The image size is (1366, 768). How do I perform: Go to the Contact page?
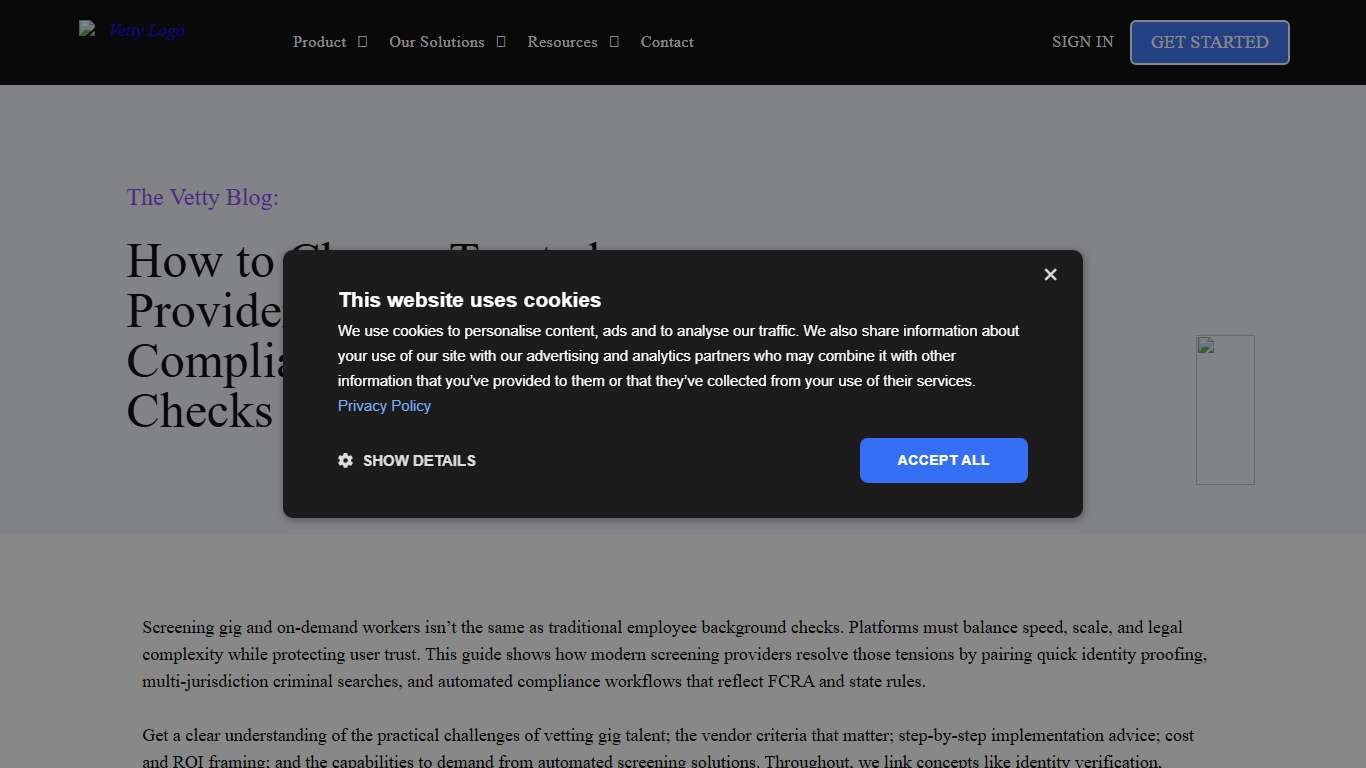pos(667,42)
